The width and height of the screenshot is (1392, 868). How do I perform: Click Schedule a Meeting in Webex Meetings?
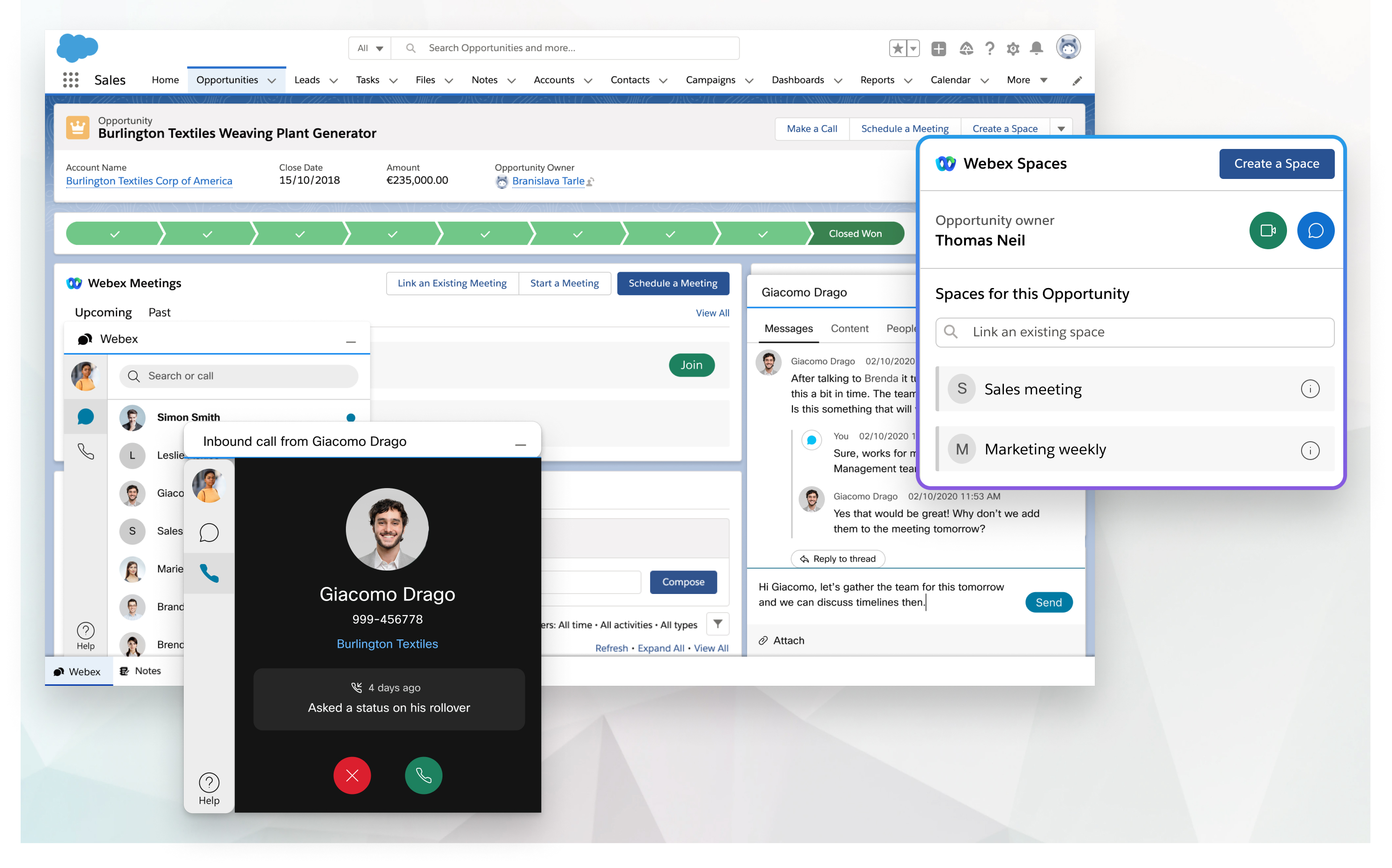pyautogui.click(x=673, y=283)
